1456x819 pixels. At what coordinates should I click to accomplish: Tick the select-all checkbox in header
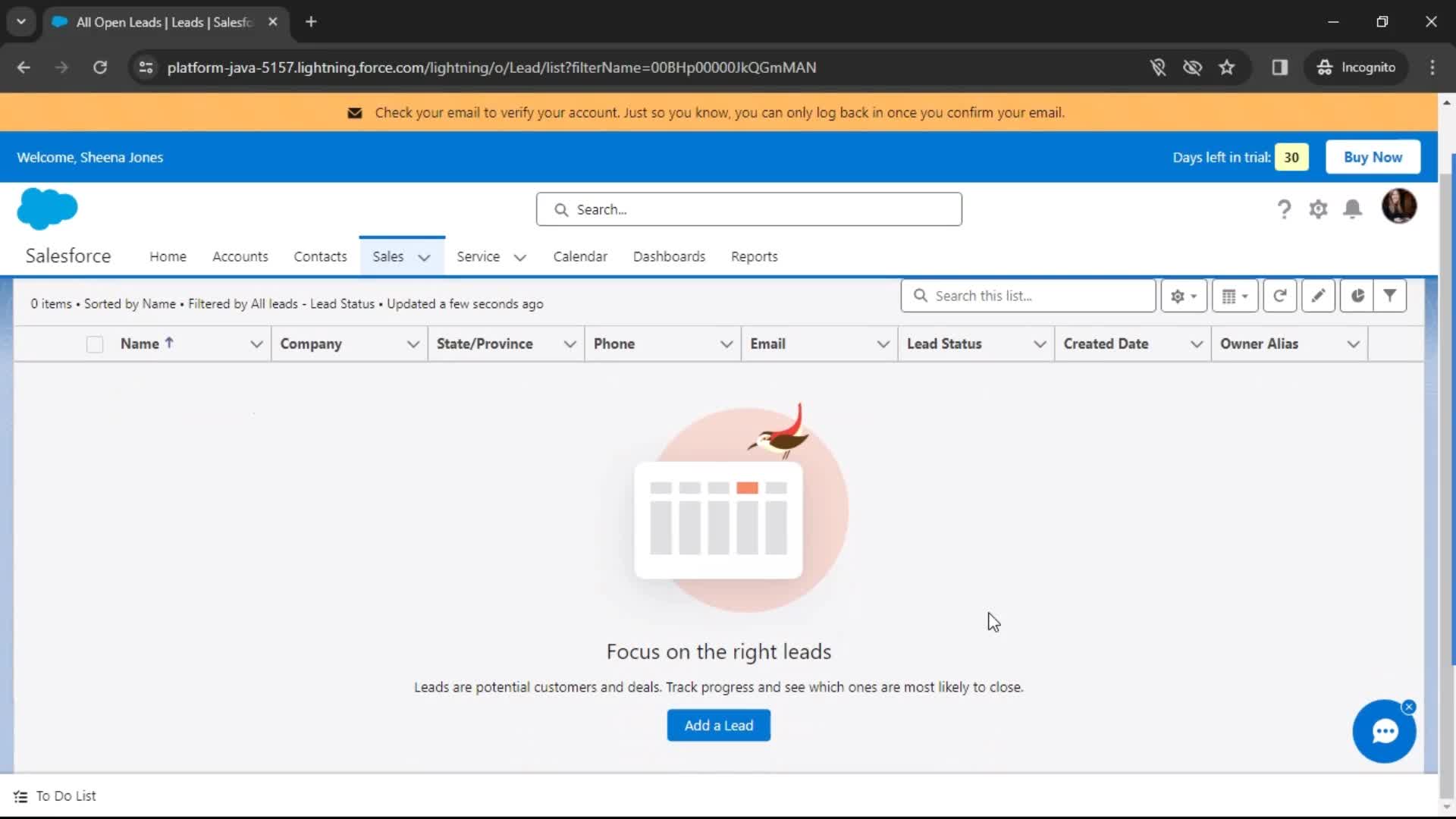coord(95,344)
